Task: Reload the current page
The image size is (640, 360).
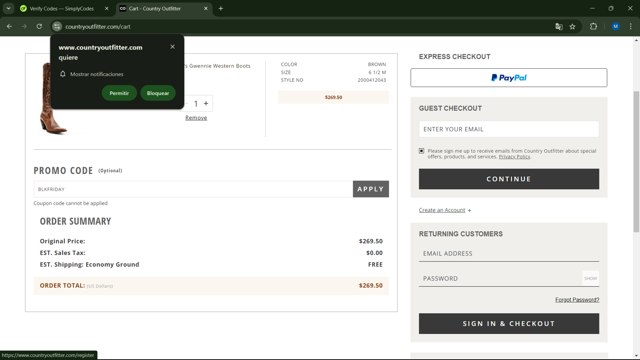Action: click(39, 27)
